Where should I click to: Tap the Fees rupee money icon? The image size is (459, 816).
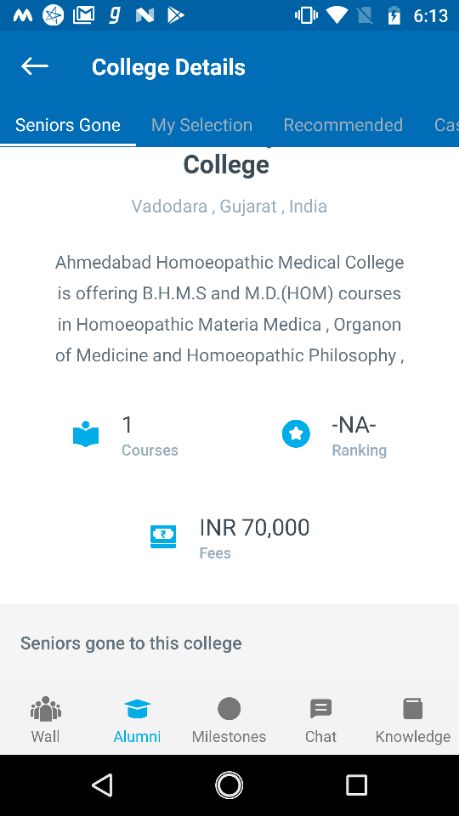(x=163, y=537)
